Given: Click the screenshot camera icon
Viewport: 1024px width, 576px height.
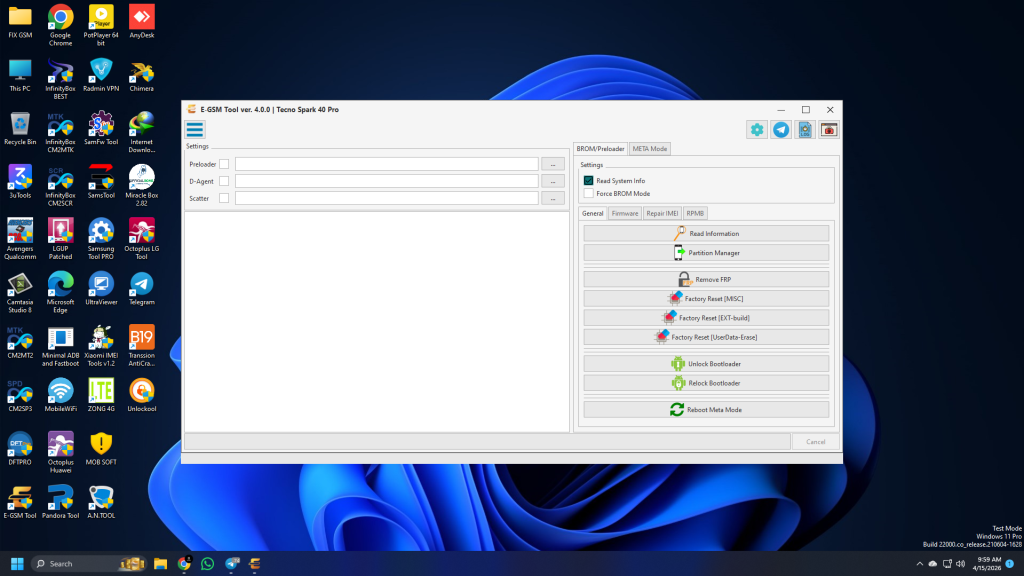Looking at the screenshot, I should 829,129.
